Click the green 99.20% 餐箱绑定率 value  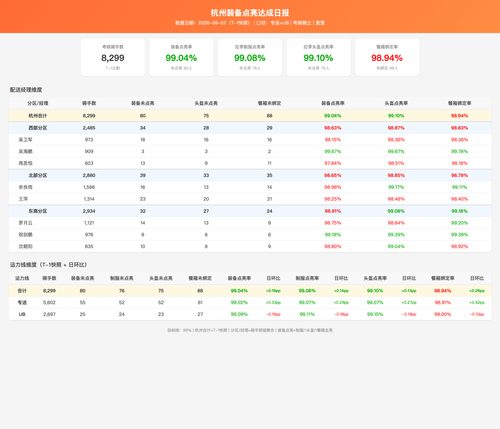tap(459, 223)
